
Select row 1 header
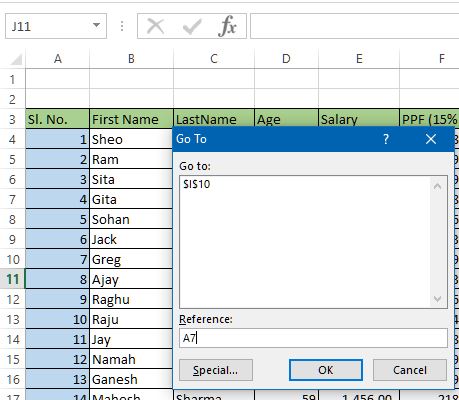coord(13,79)
